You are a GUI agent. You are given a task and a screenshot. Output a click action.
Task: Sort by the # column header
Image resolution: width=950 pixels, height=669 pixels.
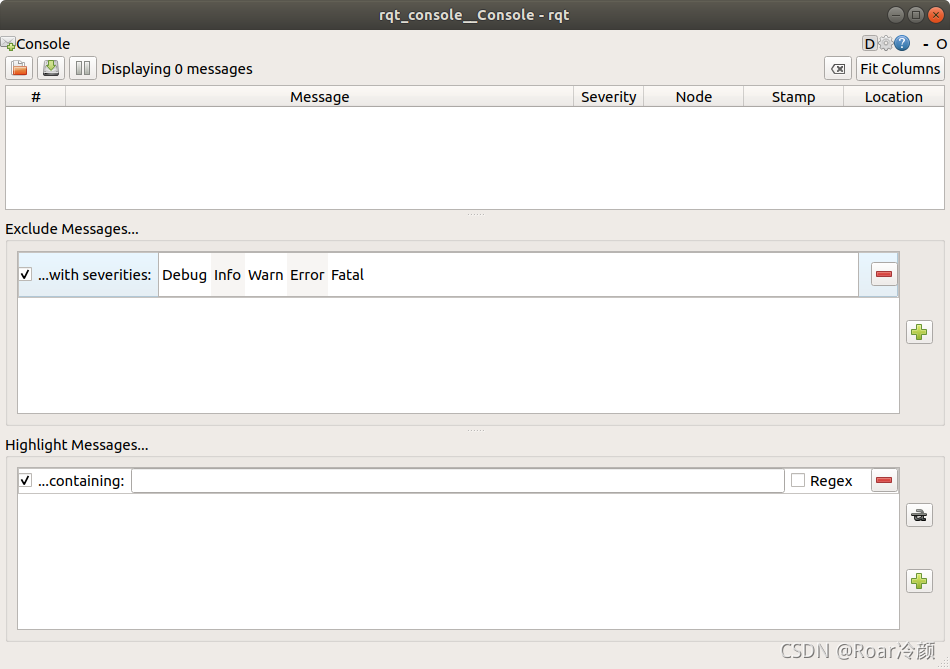coord(36,97)
